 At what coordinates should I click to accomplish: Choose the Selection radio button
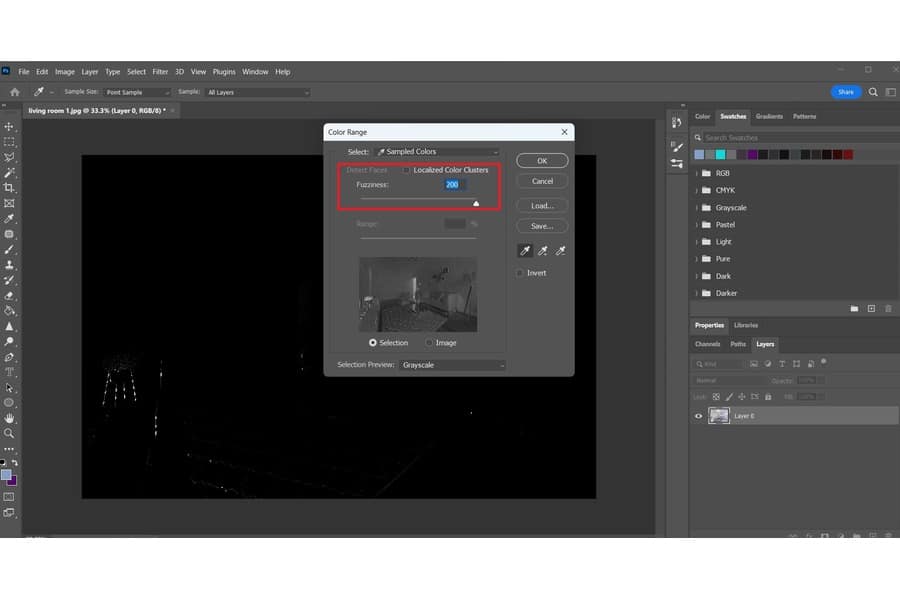click(x=373, y=343)
